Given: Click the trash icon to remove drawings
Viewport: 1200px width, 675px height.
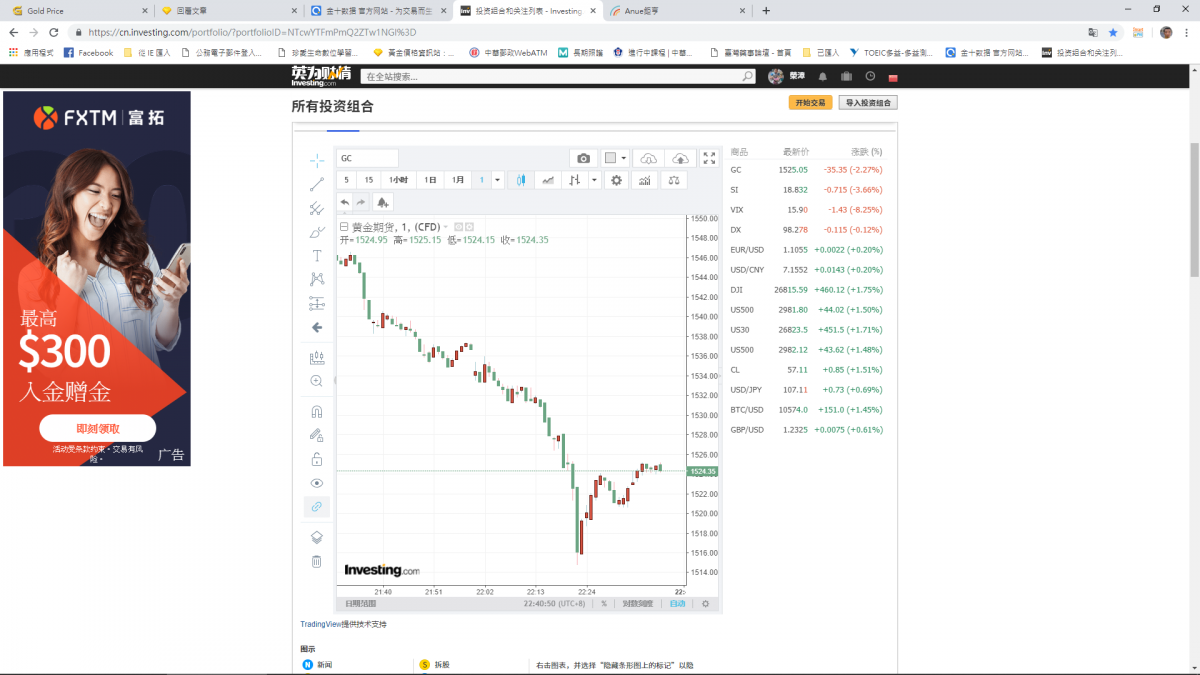Looking at the screenshot, I should point(316,561).
